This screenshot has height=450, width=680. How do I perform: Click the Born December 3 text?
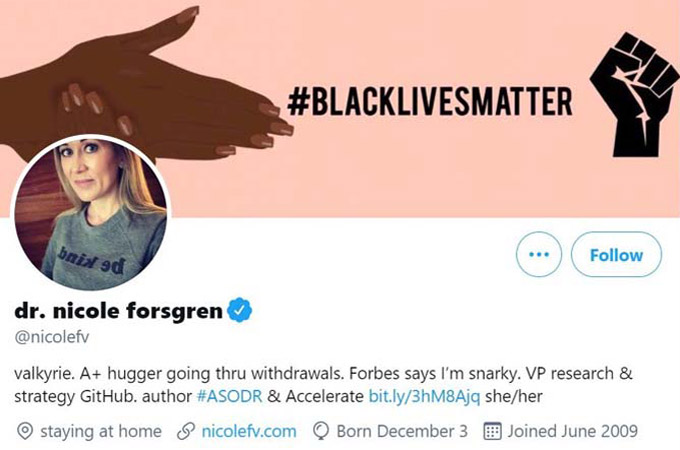[x=402, y=431]
